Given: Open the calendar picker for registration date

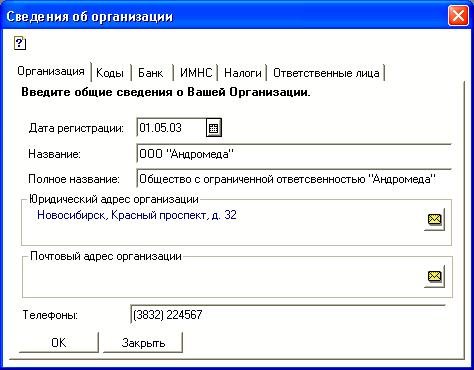Looking at the screenshot, I should tap(214, 128).
